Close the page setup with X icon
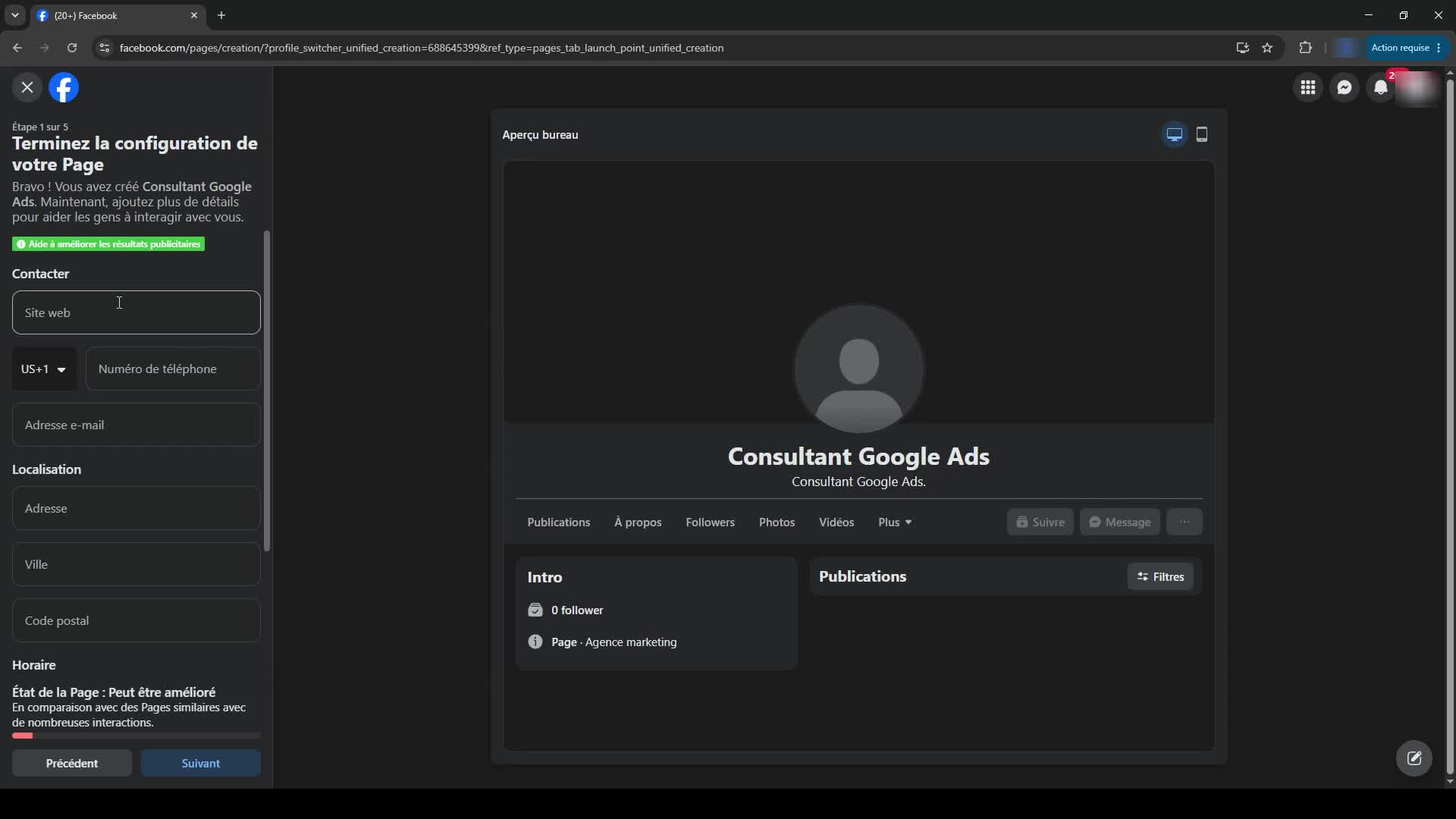 tap(27, 87)
